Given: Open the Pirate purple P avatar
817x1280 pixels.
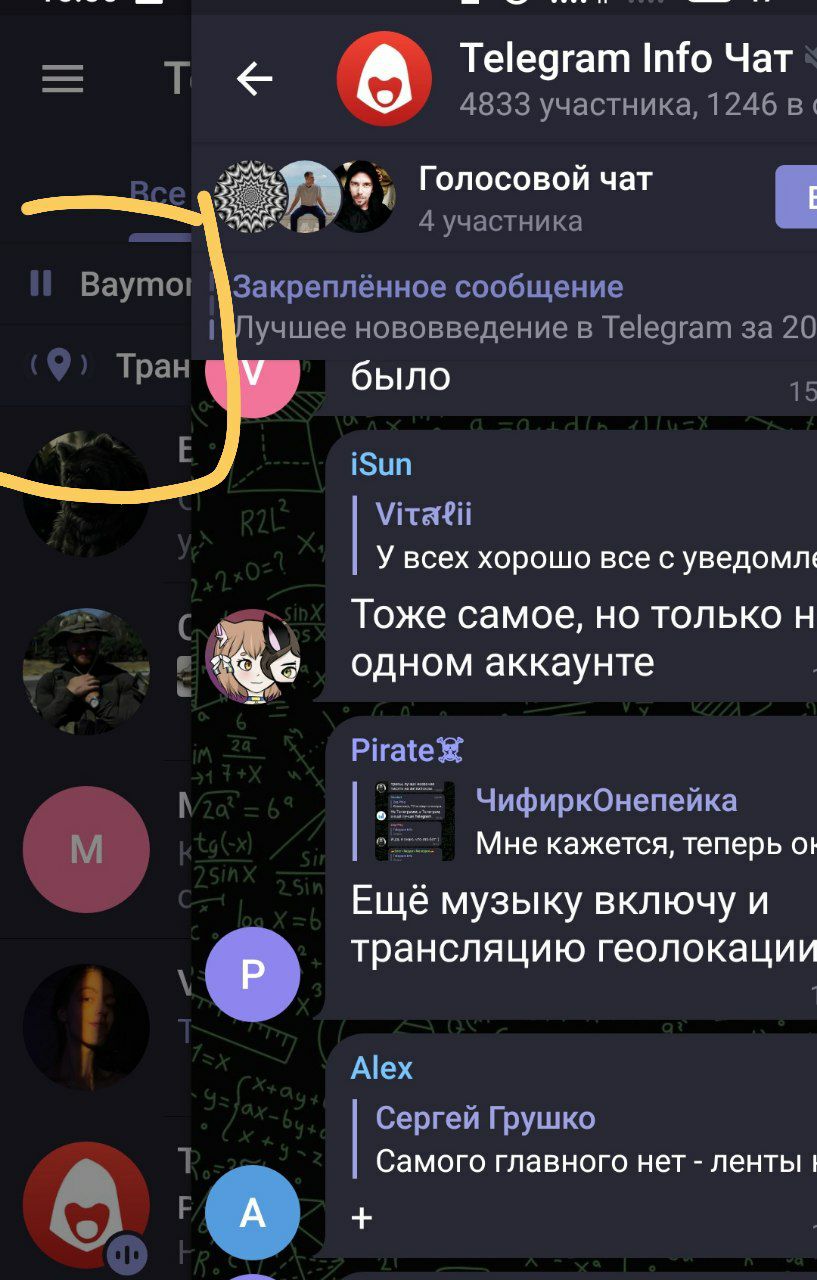Looking at the screenshot, I should point(252,974).
